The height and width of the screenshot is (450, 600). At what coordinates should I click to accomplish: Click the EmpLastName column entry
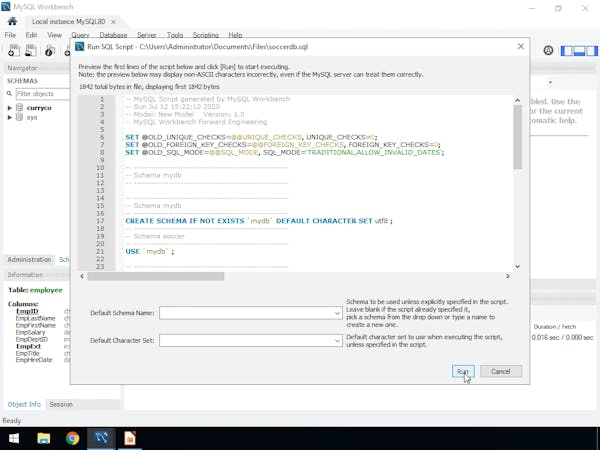[35, 318]
